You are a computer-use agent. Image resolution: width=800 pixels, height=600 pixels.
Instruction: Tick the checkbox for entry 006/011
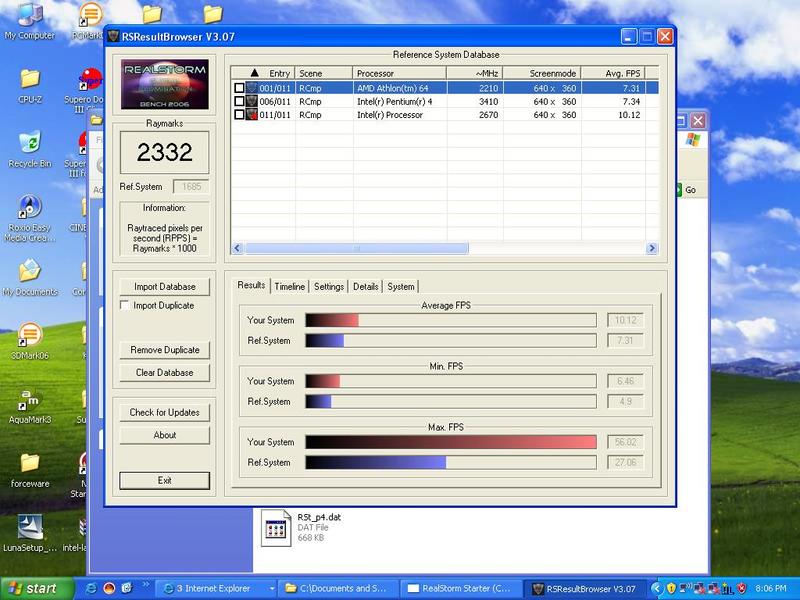(239, 101)
